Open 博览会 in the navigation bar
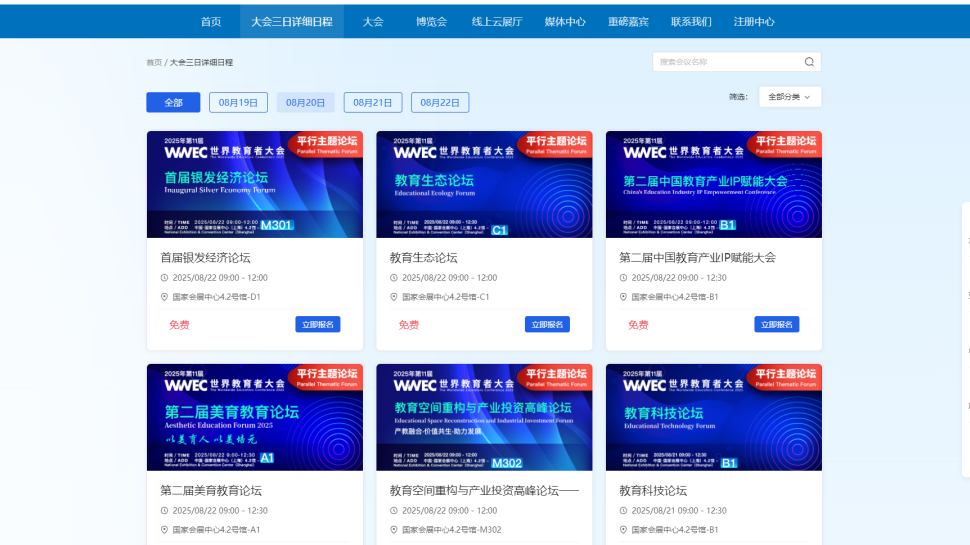Screen dimensions: 970x545 tap(431, 21)
